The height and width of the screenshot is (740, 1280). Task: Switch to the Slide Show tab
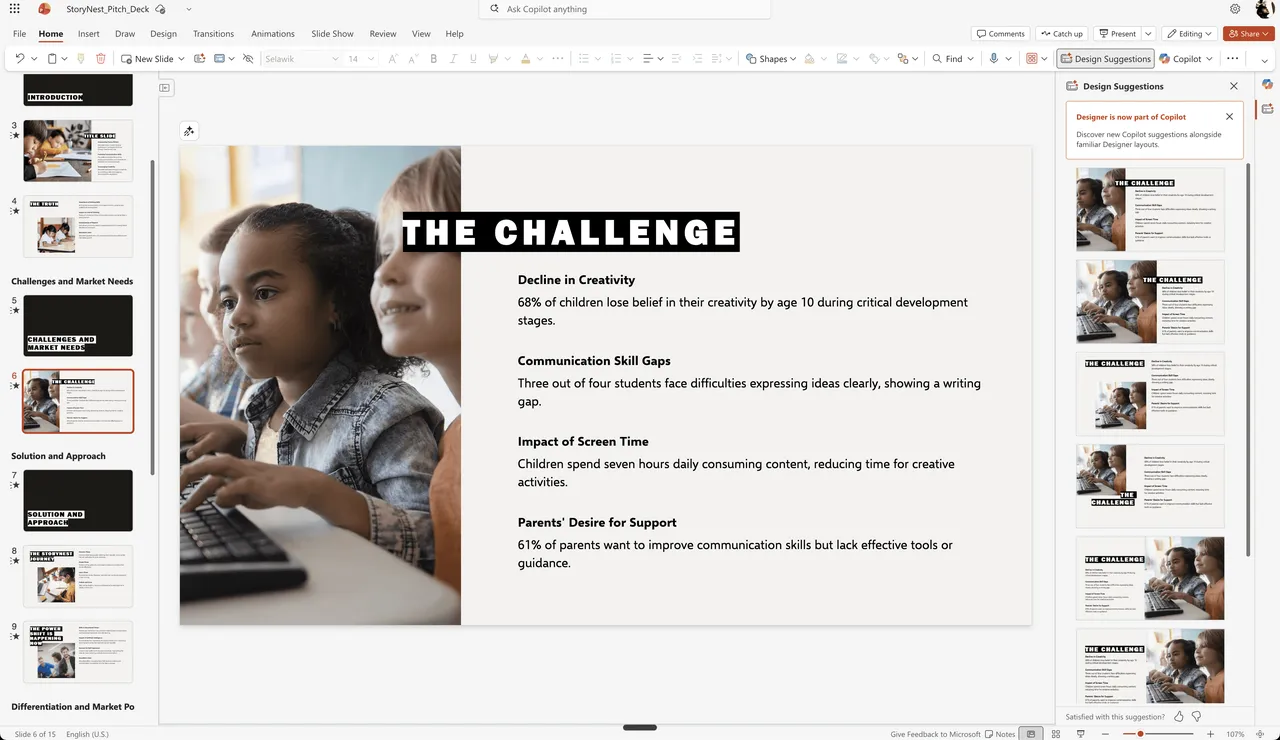[x=334, y=34]
